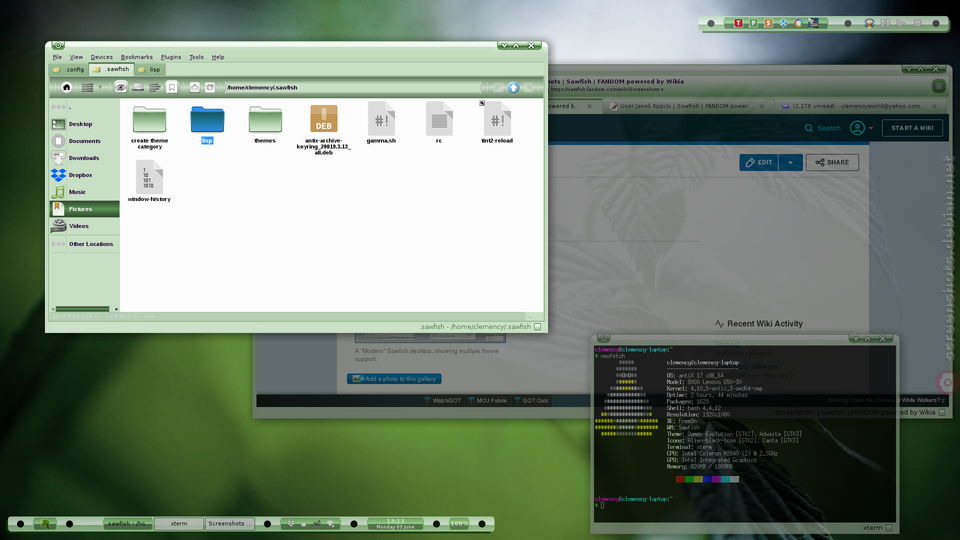Viewport: 960px width, 540px height.
Task: Open the GOT Quiz link
Action: tap(531, 400)
